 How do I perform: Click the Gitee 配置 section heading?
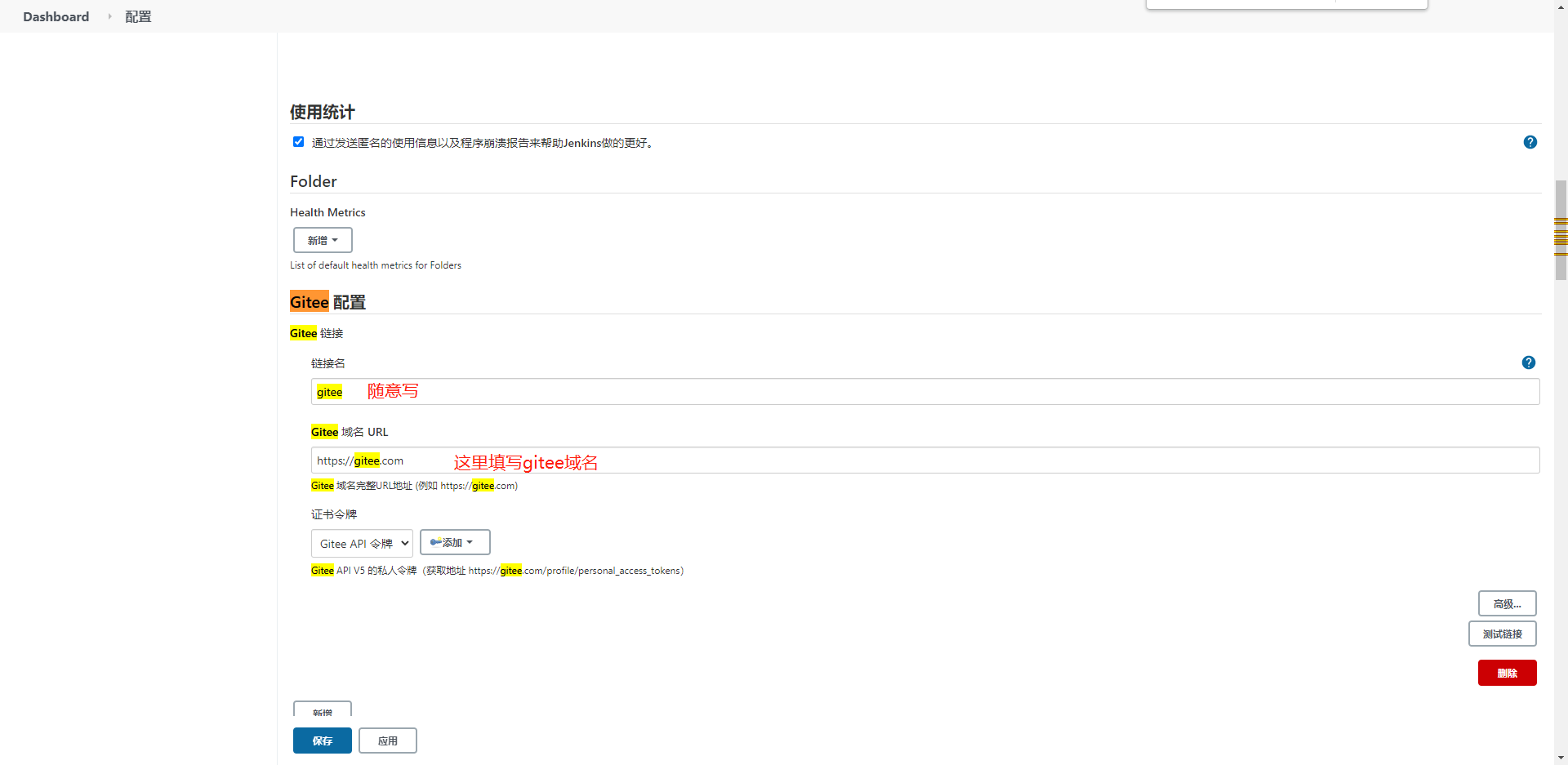point(327,302)
